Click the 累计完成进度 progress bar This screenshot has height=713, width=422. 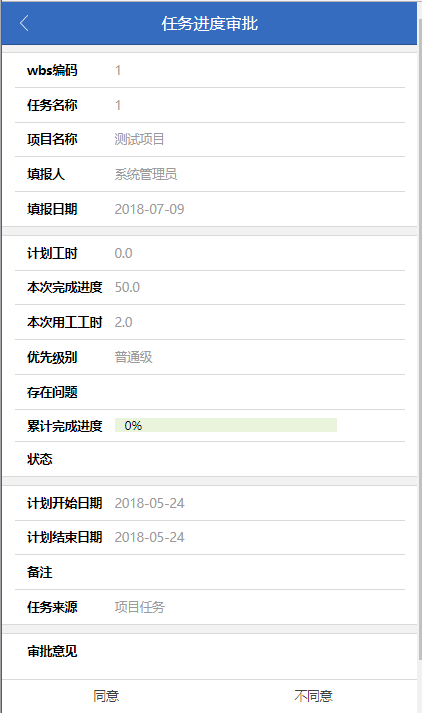click(226, 425)
